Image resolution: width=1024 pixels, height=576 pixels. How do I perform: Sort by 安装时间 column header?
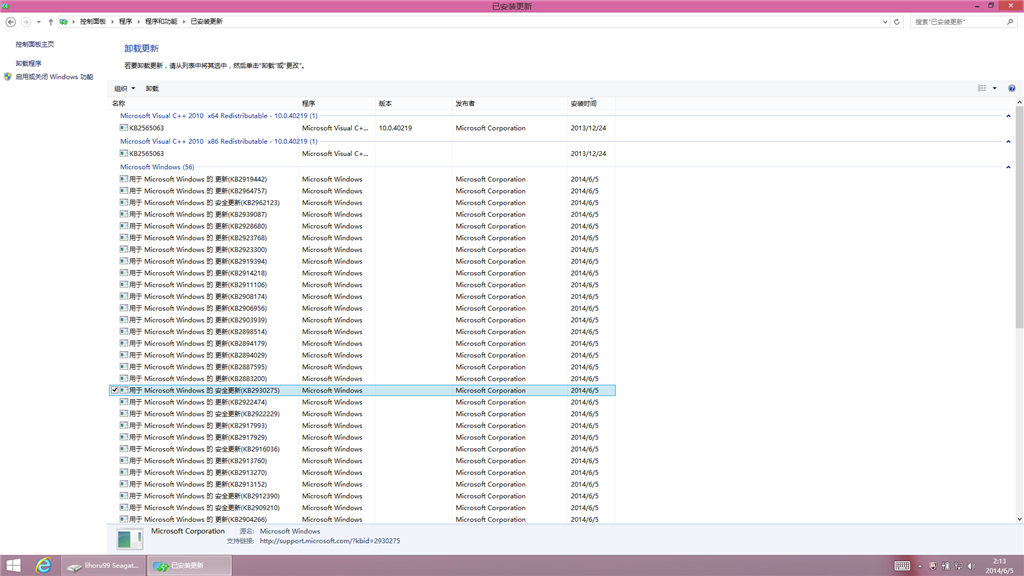(x=591, y=103)
